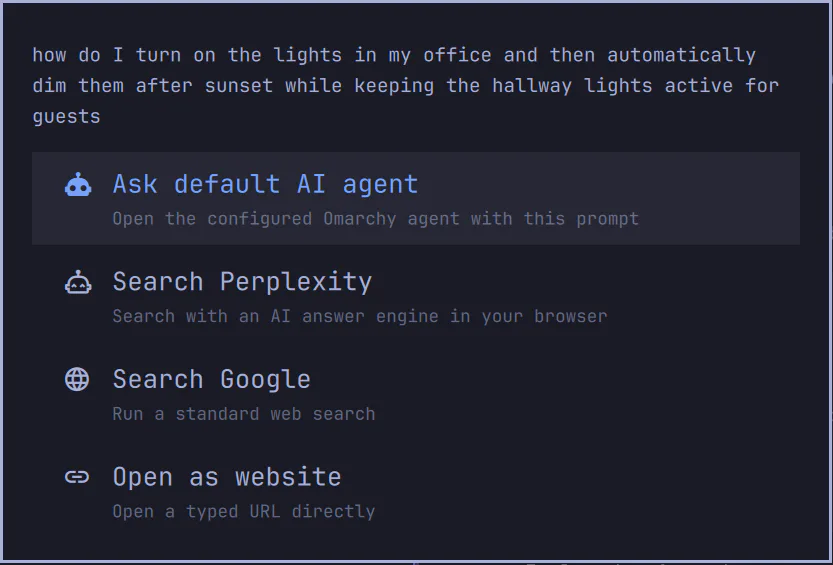Click the outlined robot icon beside Search Perplexity
Screen dimensions: 833x565
pos(78,282)
